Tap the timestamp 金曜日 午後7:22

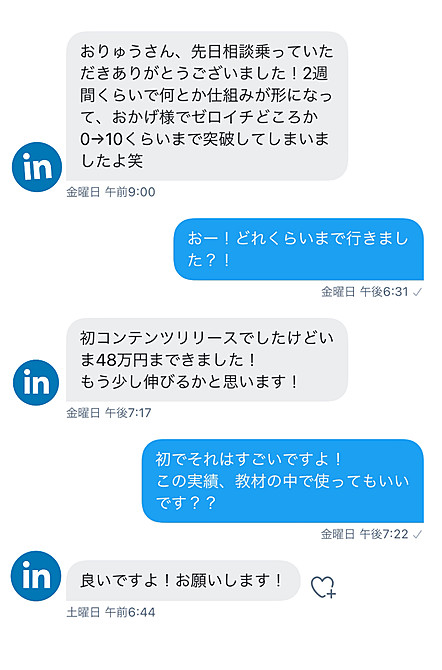(x=365, y=534)
